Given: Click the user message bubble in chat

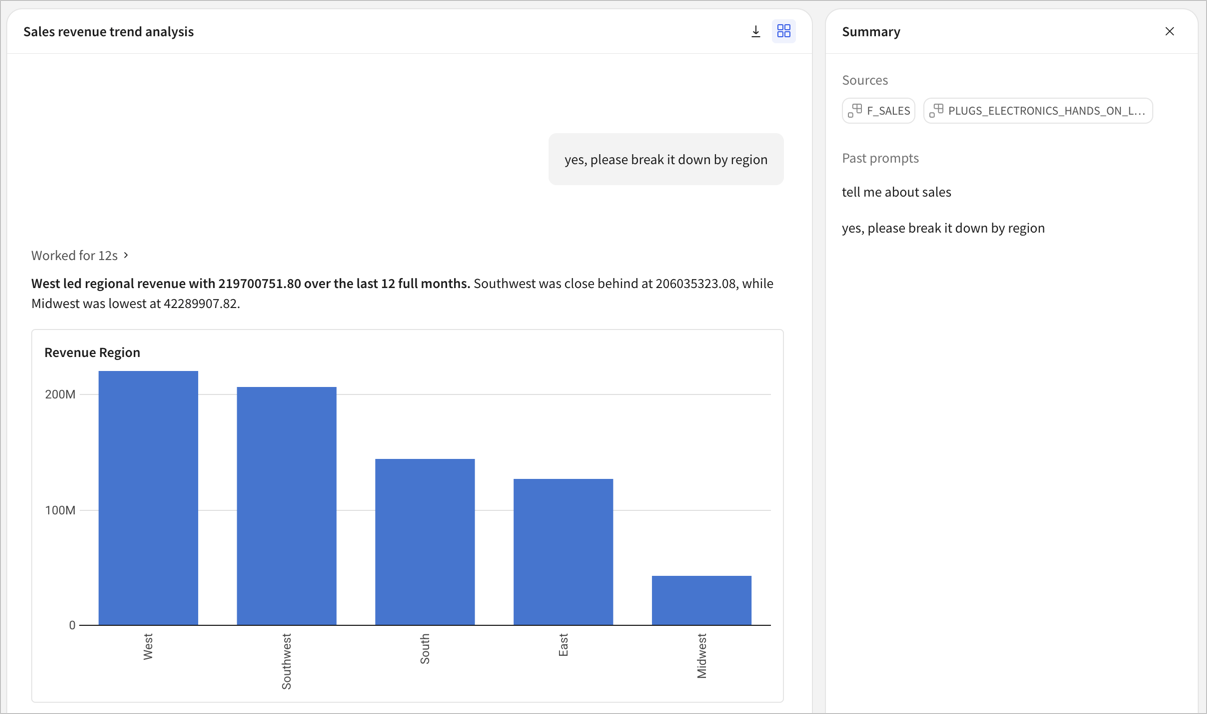Looking at the screenshot, I should (666, 159).
